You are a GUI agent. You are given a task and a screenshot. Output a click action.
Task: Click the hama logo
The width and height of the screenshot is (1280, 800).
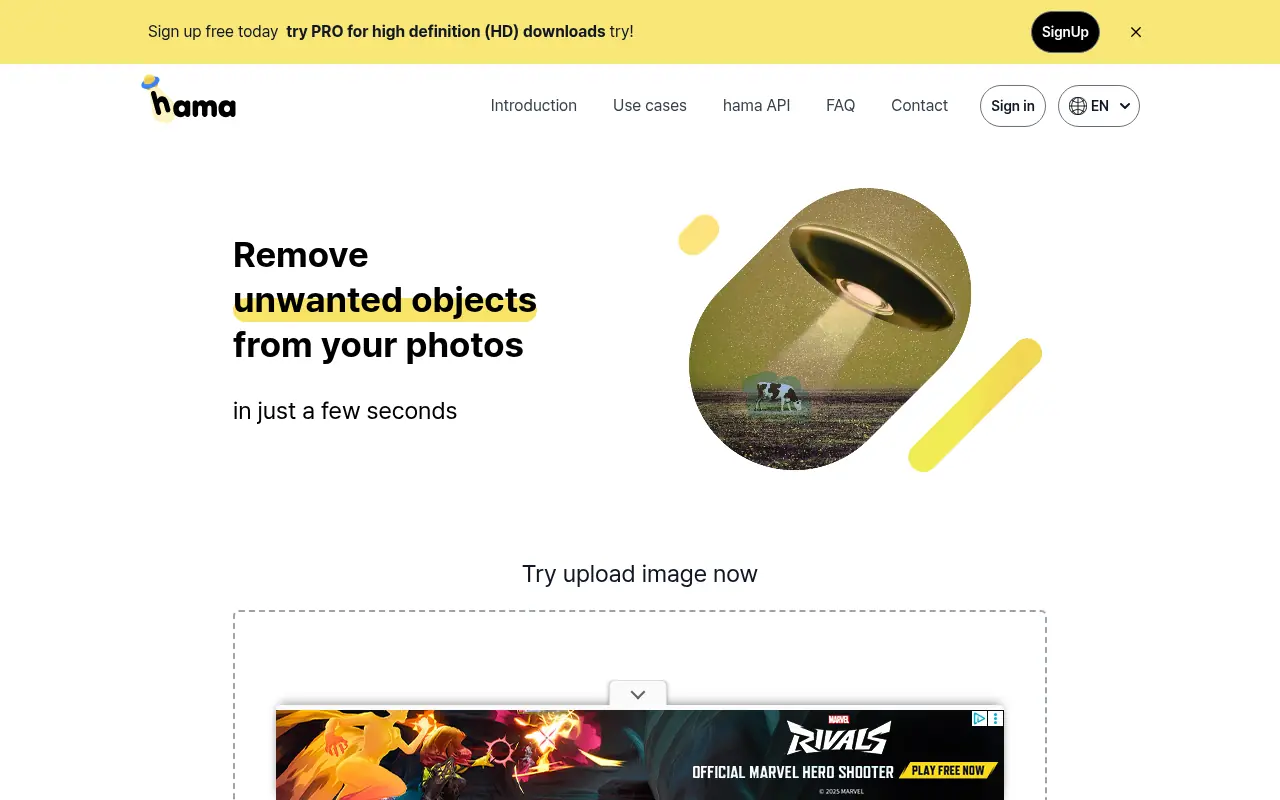click(x=189, y=99)
